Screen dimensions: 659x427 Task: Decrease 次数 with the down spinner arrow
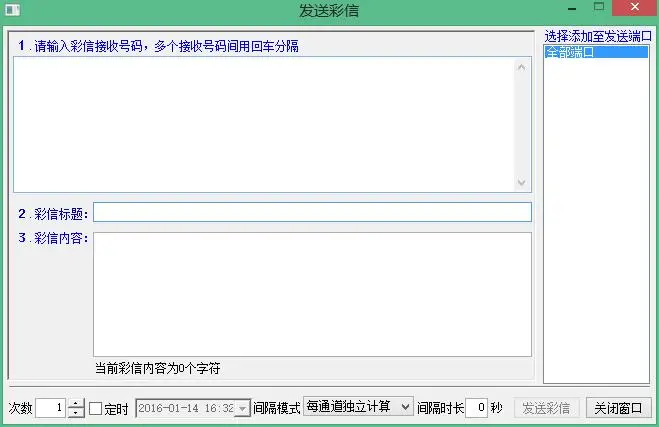[76, 413]
